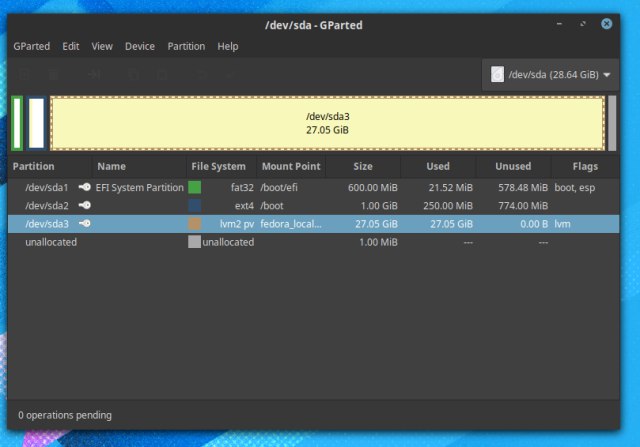Click the Flags column header
The height and width of the screenshot is (447, 640).
pos(585,166)
